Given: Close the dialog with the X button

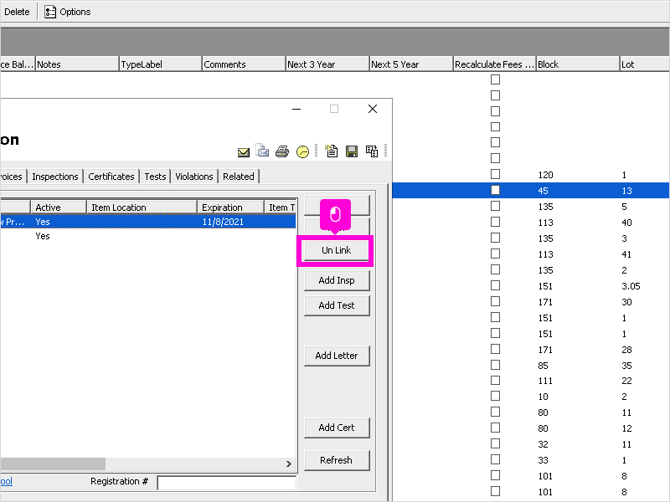Looking at the screenshot, I should tap(373, 109).
